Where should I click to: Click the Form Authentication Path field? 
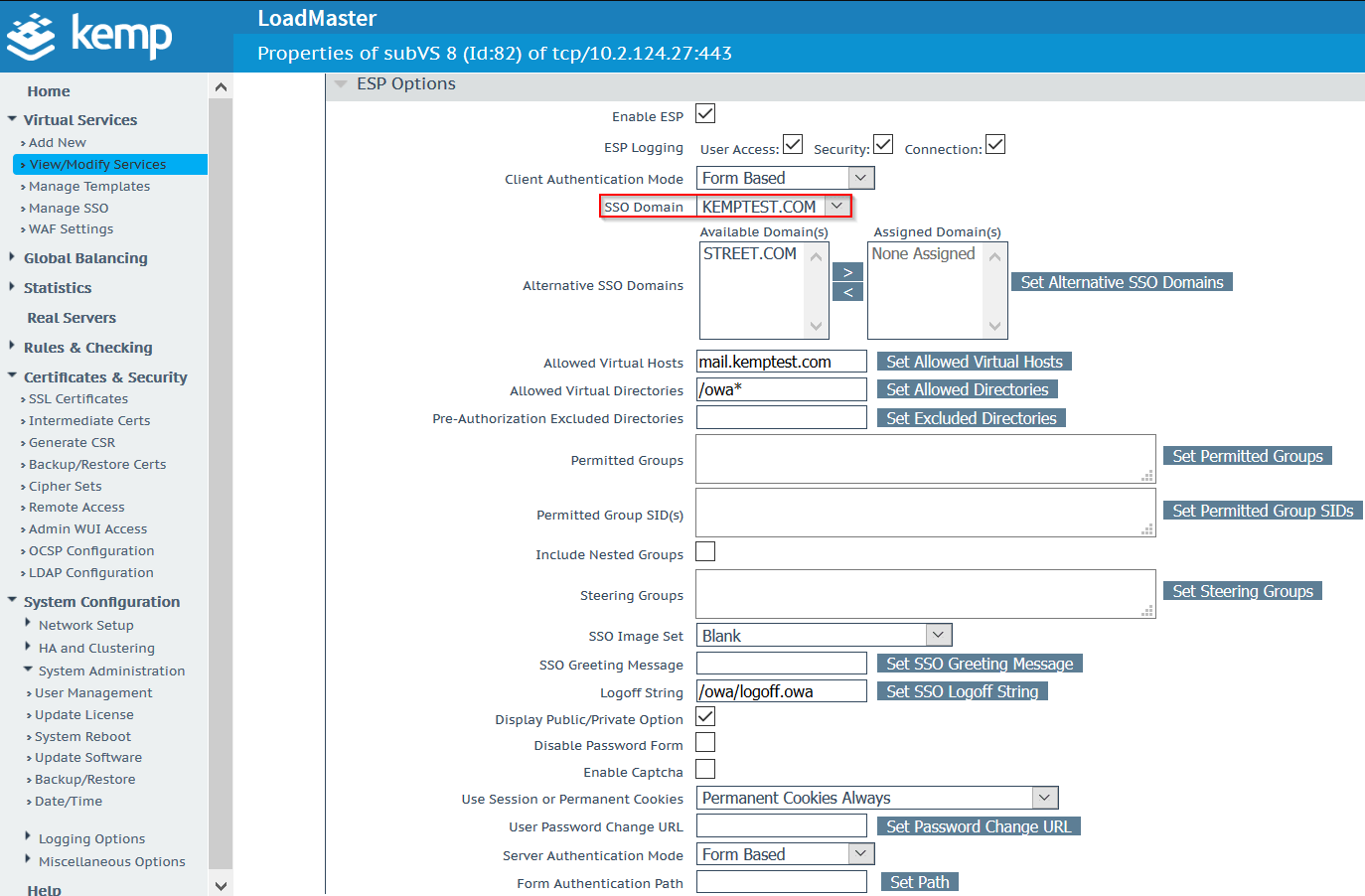click(782, 882)
